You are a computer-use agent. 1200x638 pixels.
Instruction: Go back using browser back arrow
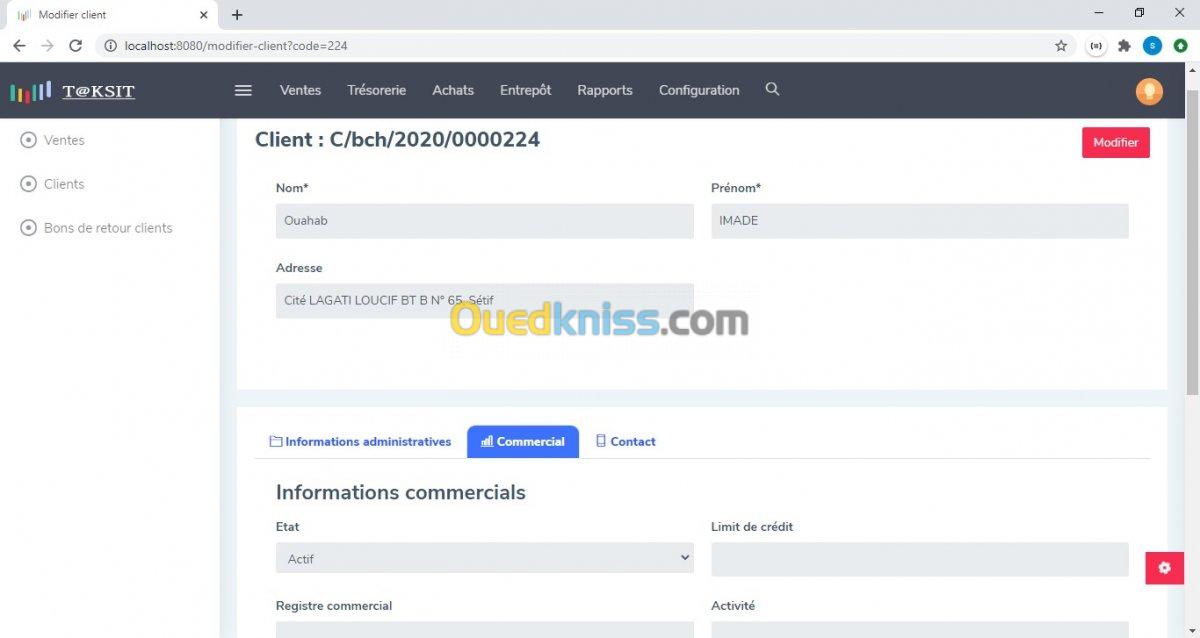click(x=19, y=46)
